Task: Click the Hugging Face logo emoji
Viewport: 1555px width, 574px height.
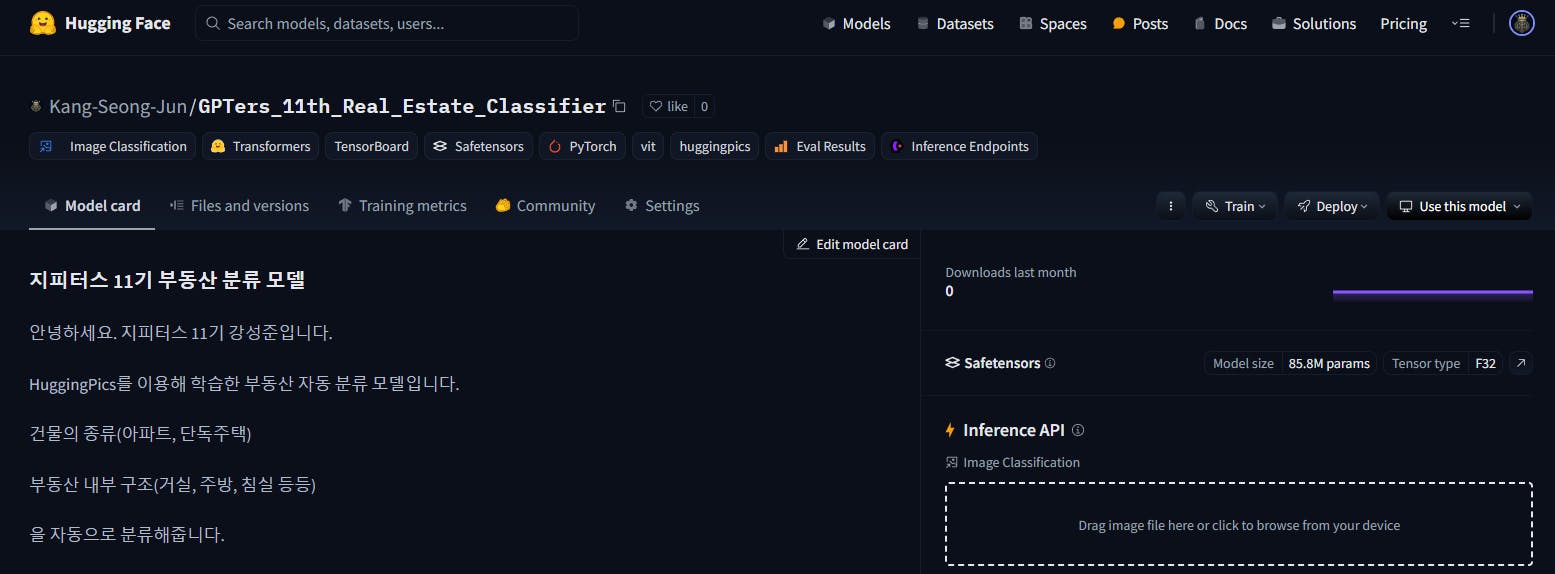Action: [x=42, y=23]
